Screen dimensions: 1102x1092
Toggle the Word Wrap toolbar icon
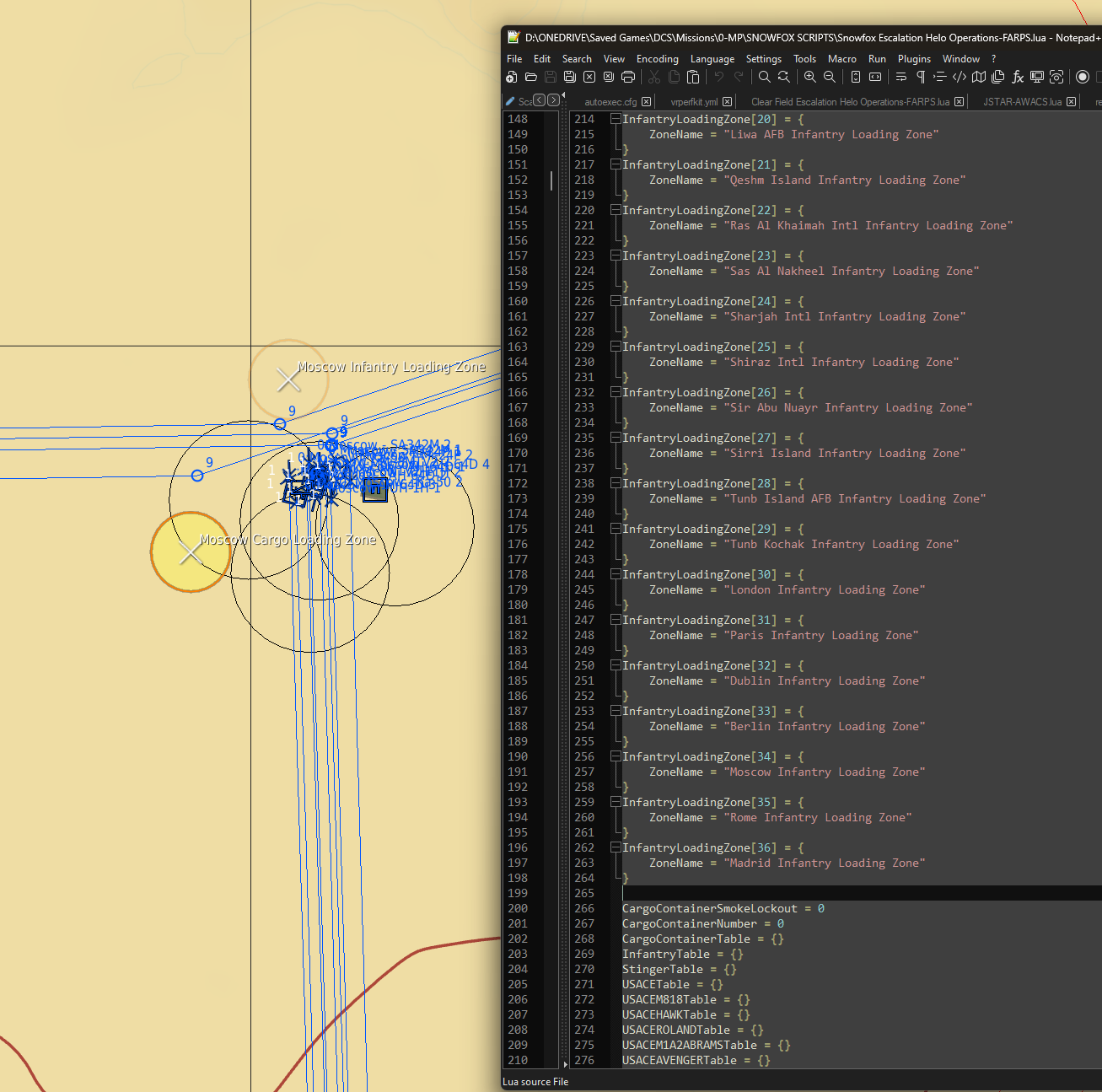(x=901, y=77)
